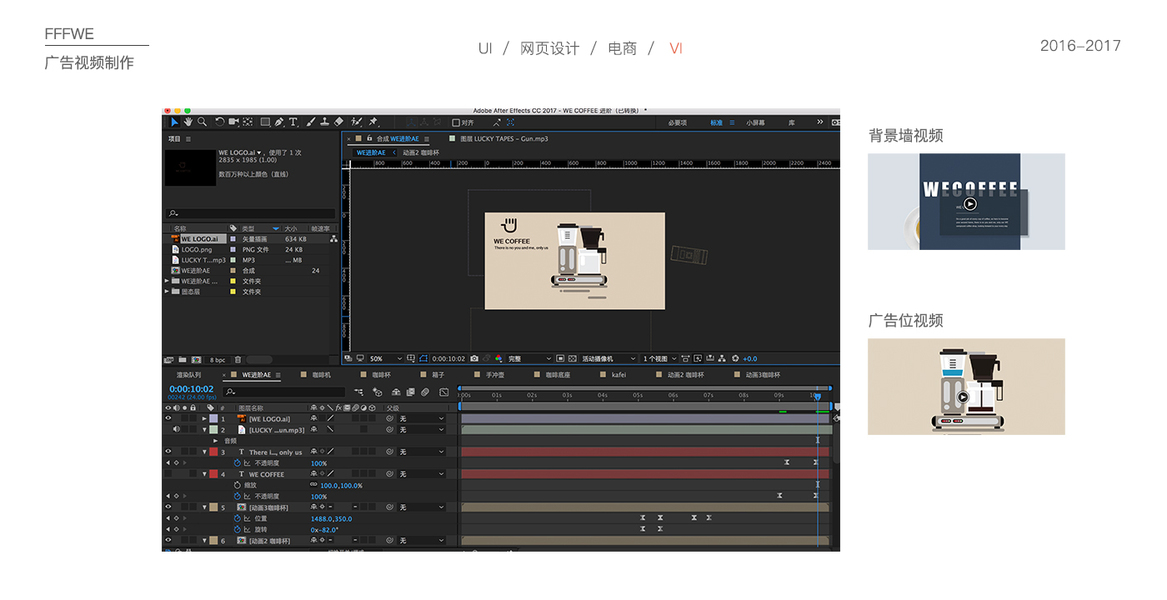Click the motion blur enable icon in timeline

pos(426,392)
